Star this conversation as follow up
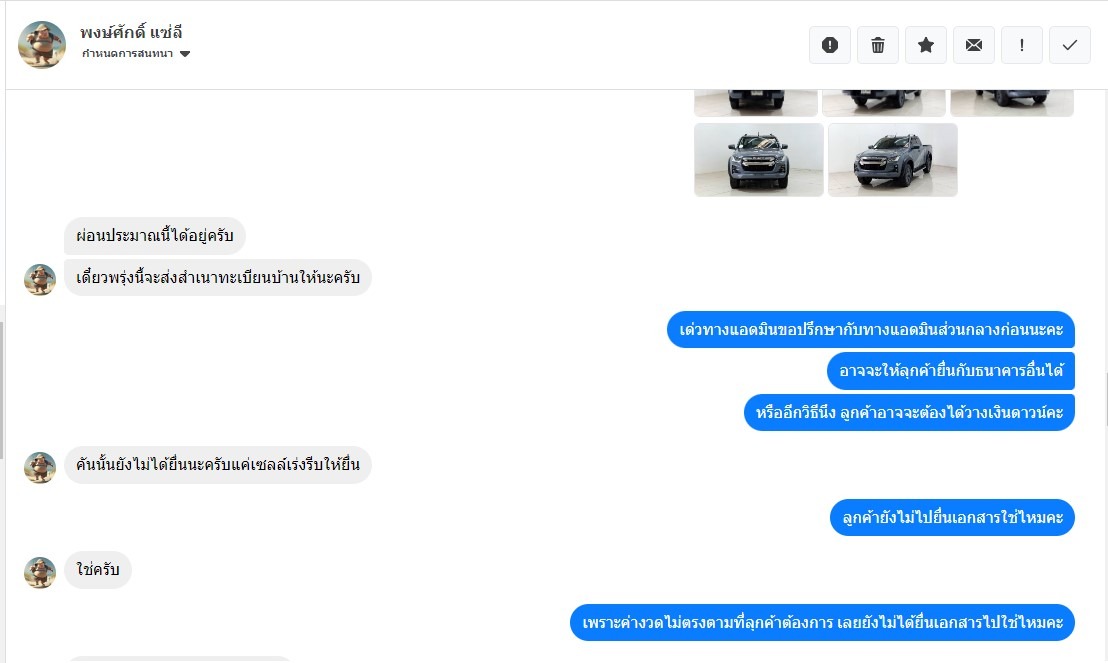This screenshot has height=663, width=1108. [926, 45]
